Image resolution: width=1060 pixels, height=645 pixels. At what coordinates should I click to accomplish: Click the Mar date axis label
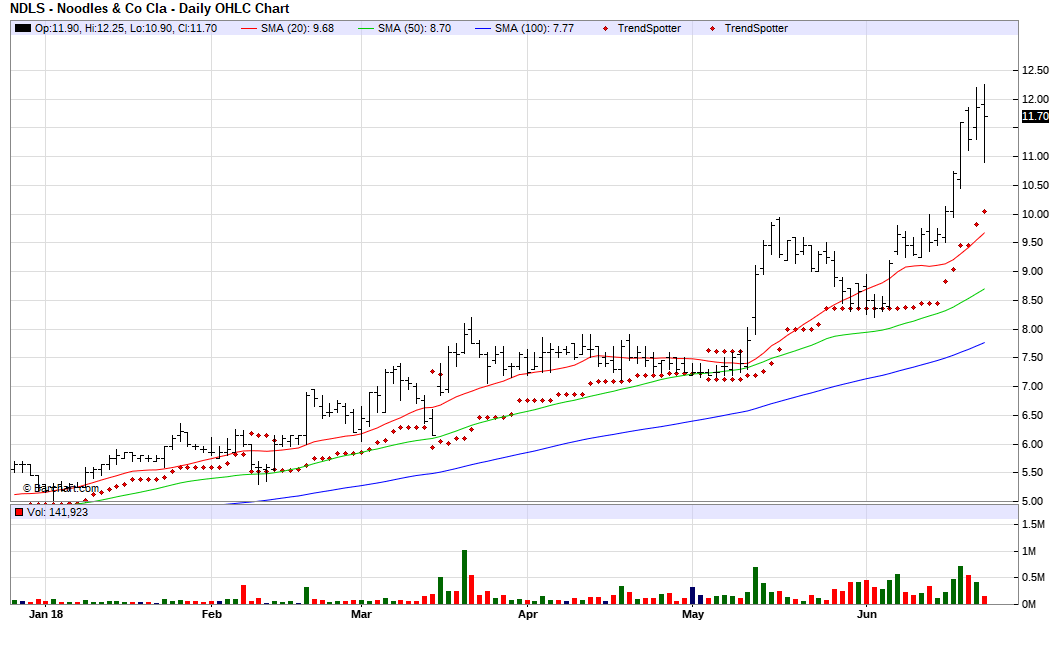coord(362,614)
